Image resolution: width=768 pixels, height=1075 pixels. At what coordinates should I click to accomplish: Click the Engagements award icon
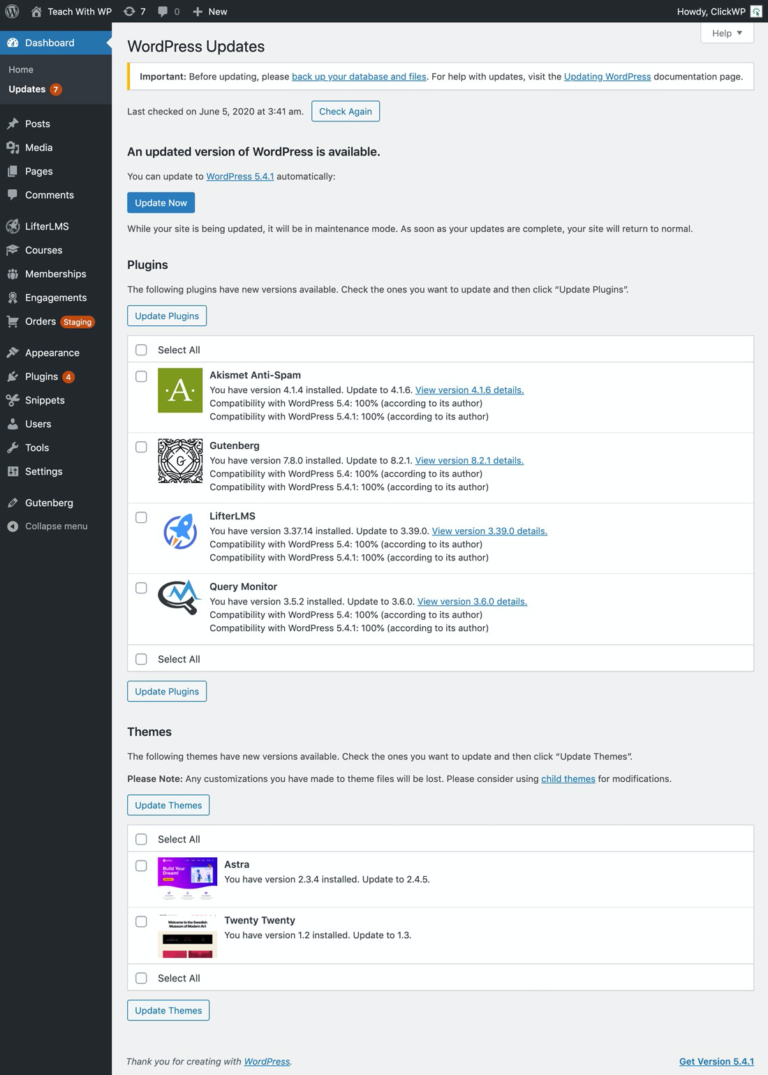(x=12, y=298)
